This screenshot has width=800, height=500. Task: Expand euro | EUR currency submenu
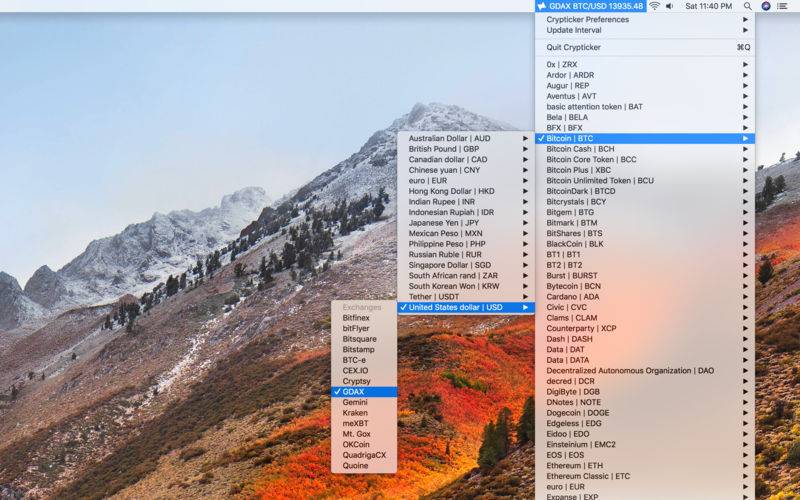[x=466, y=181]
